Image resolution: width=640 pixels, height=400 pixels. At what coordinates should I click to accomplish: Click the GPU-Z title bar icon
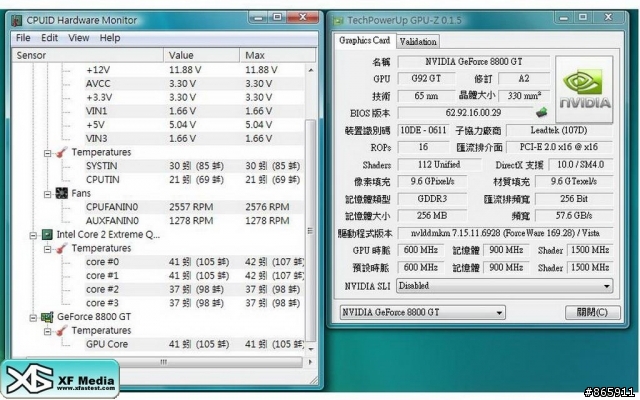click(338, 21)
